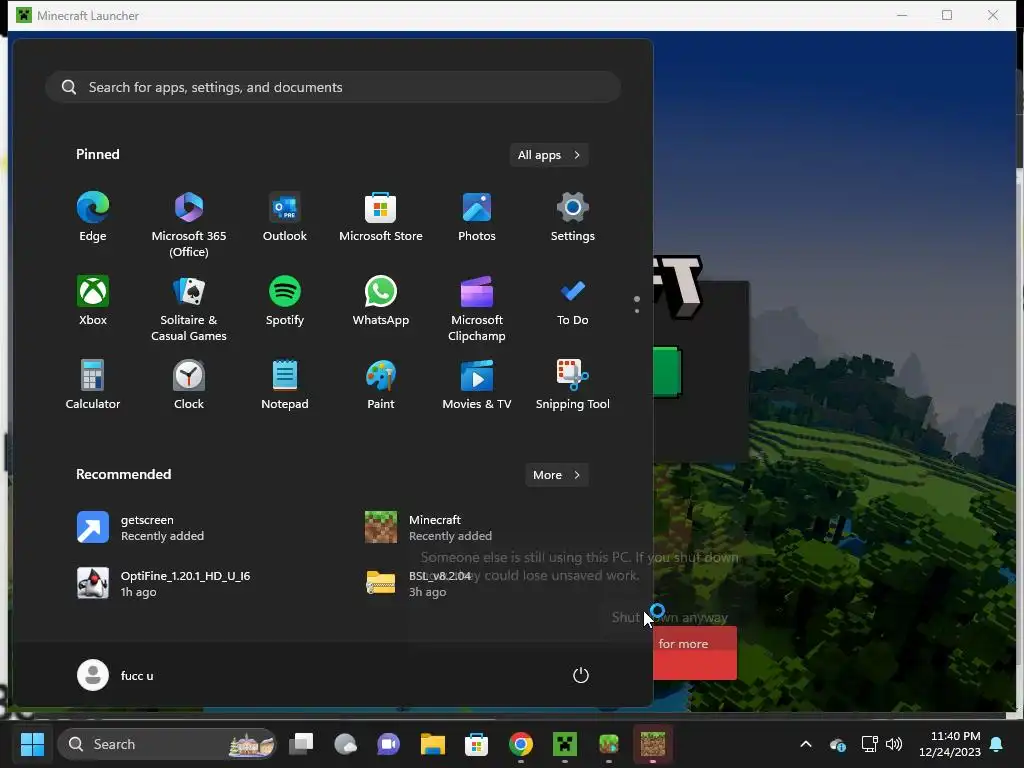This screenshot has height=768, width=1024.
Task: Open notifications bell icon
Action: point(997,744)
